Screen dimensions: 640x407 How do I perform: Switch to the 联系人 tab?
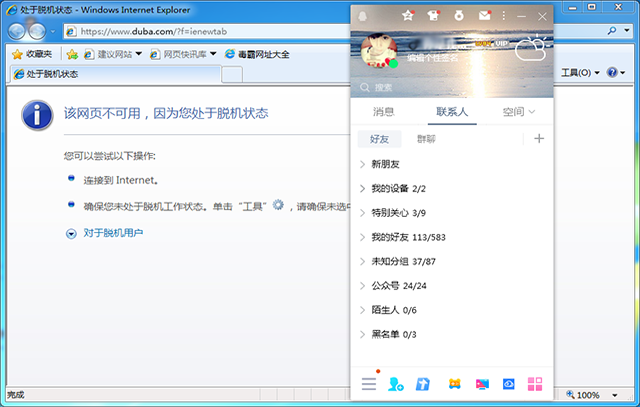[452, 111]
